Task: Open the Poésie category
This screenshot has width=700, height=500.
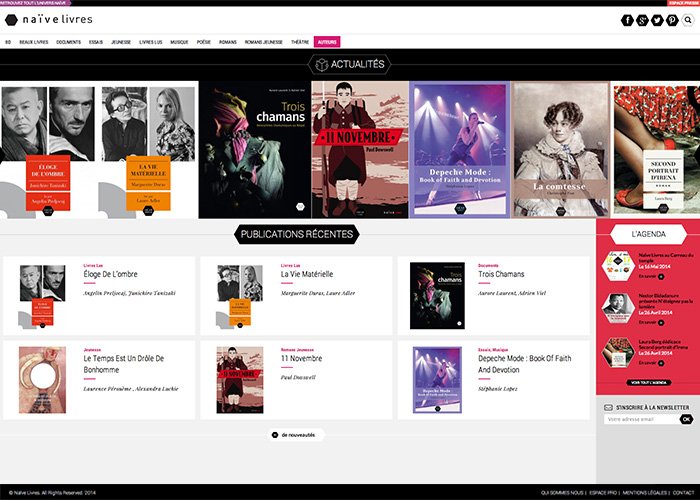Action: coord(204,42)
